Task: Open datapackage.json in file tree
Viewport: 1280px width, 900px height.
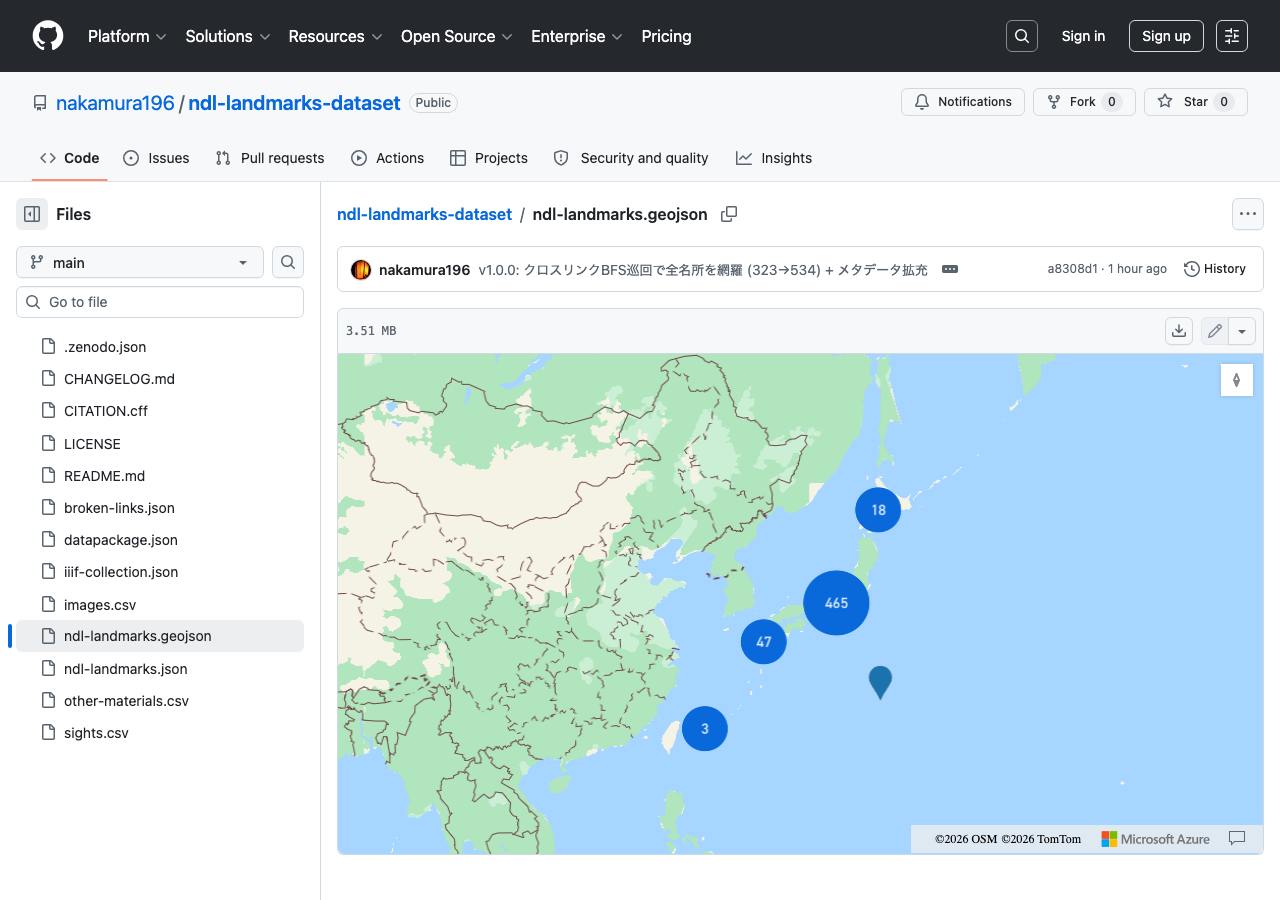Action: pyautogui.click(x=160, y=540)
